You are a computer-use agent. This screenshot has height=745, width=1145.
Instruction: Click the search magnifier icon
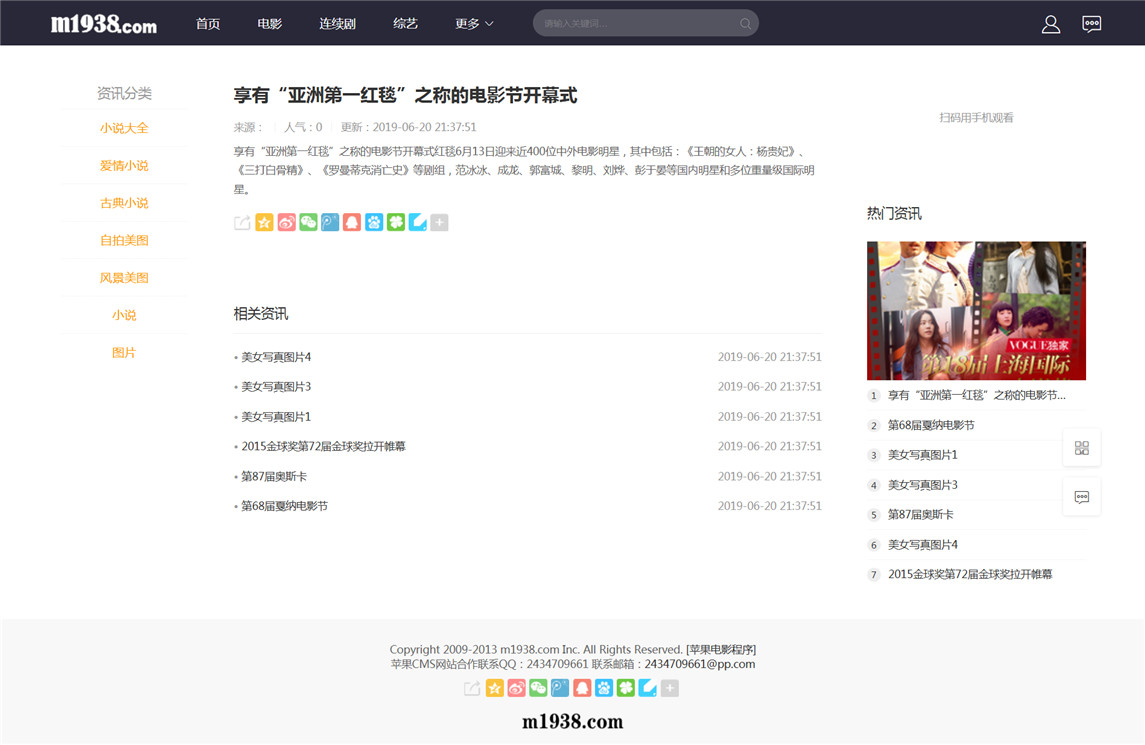(x=745, y=23)
